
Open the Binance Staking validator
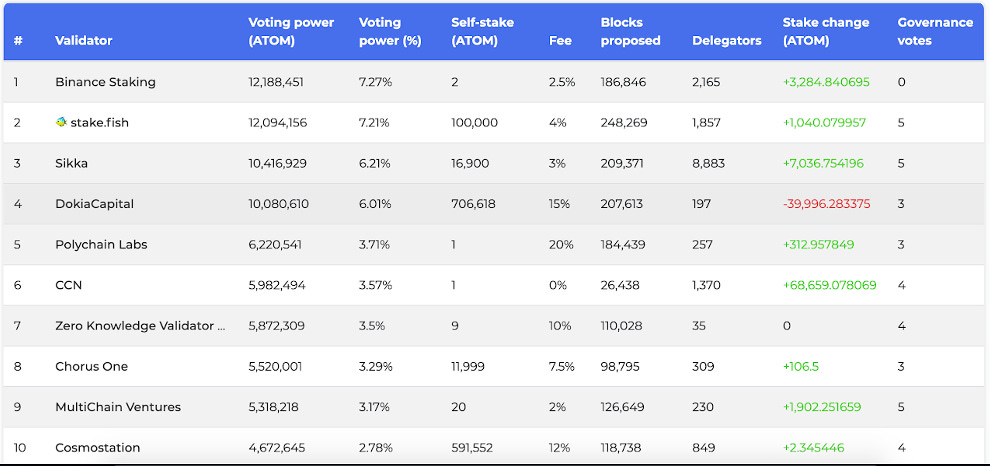105,82
